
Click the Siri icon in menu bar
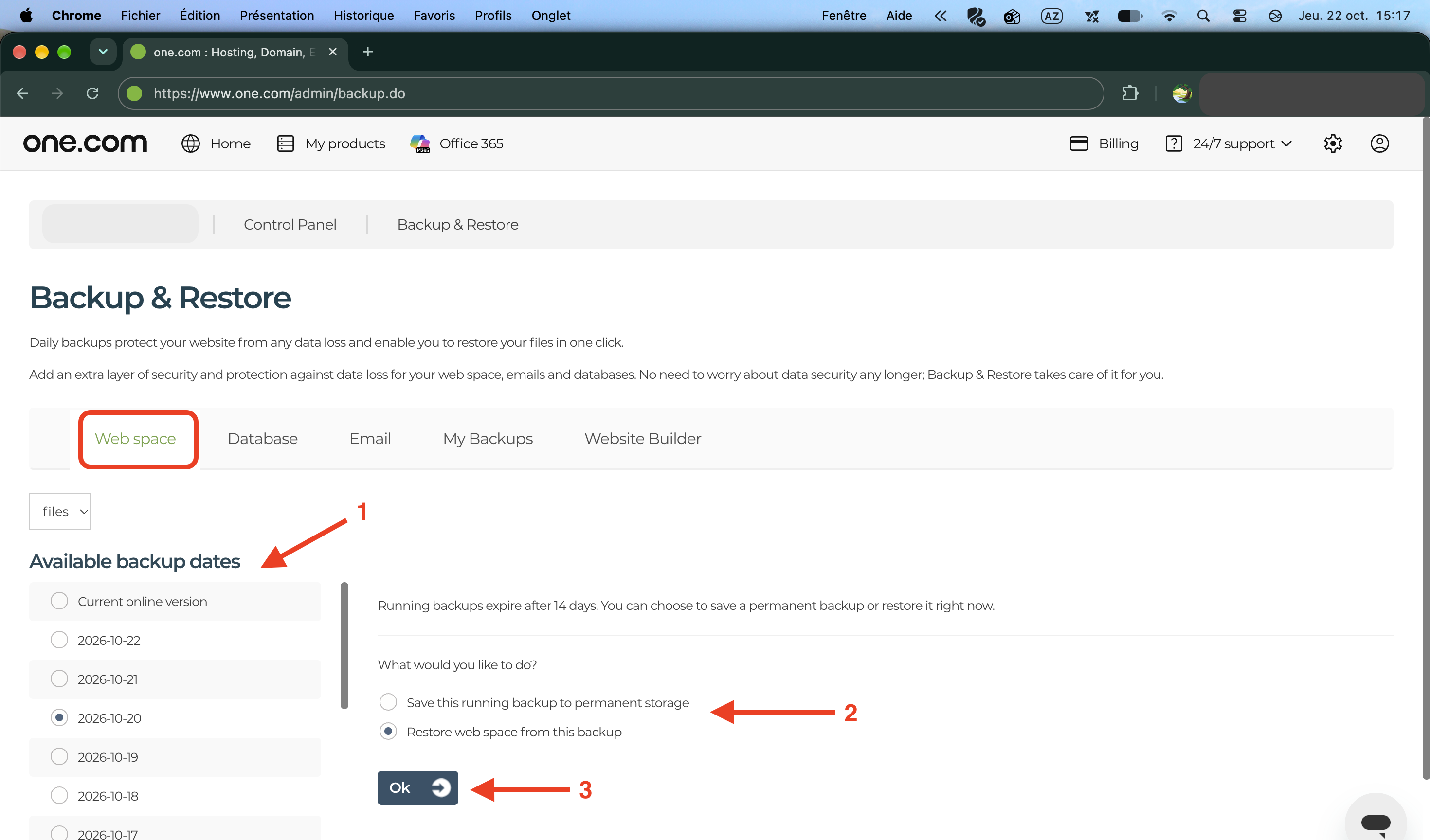point(1275,15)
